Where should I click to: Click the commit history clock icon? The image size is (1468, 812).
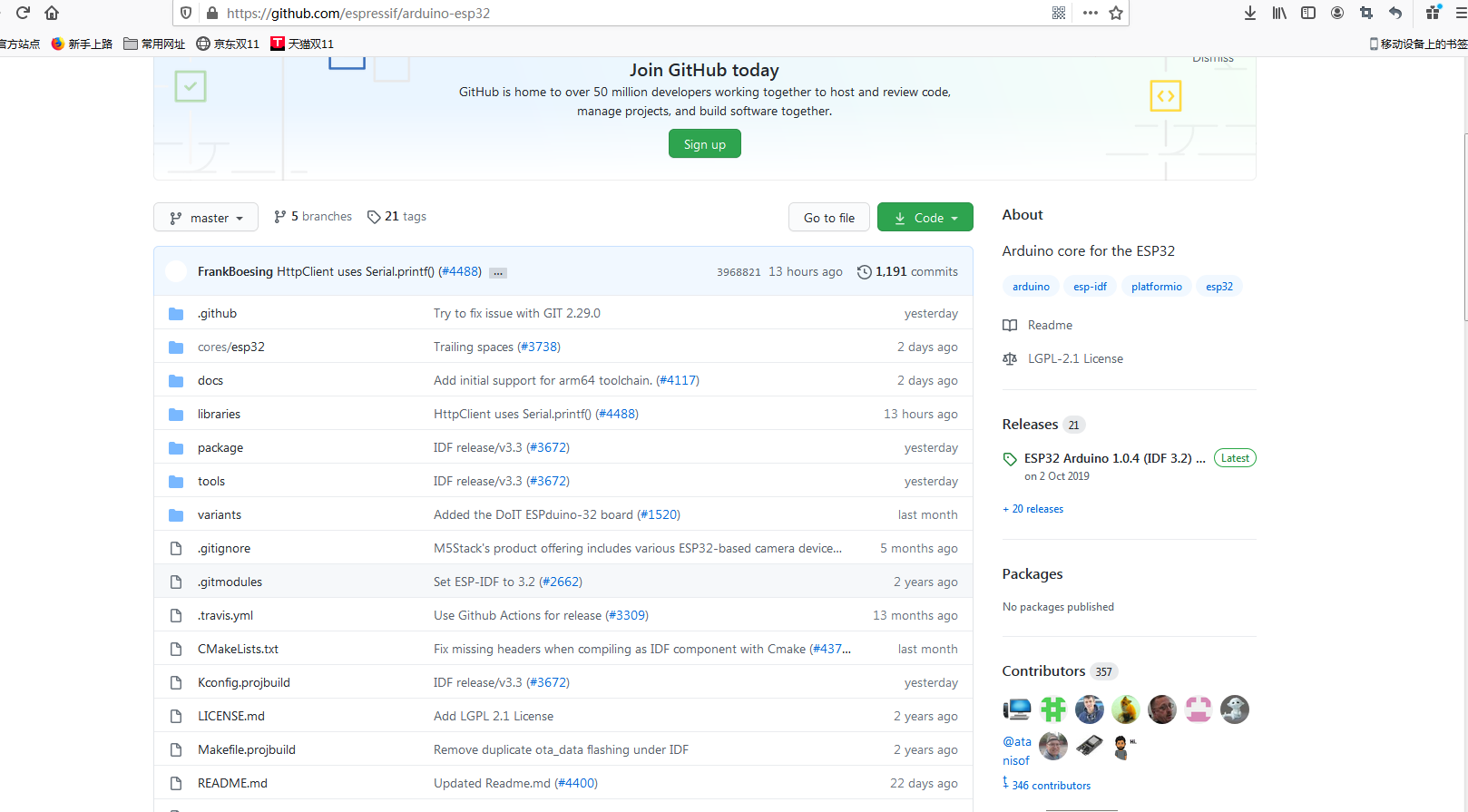coord(865,272)
